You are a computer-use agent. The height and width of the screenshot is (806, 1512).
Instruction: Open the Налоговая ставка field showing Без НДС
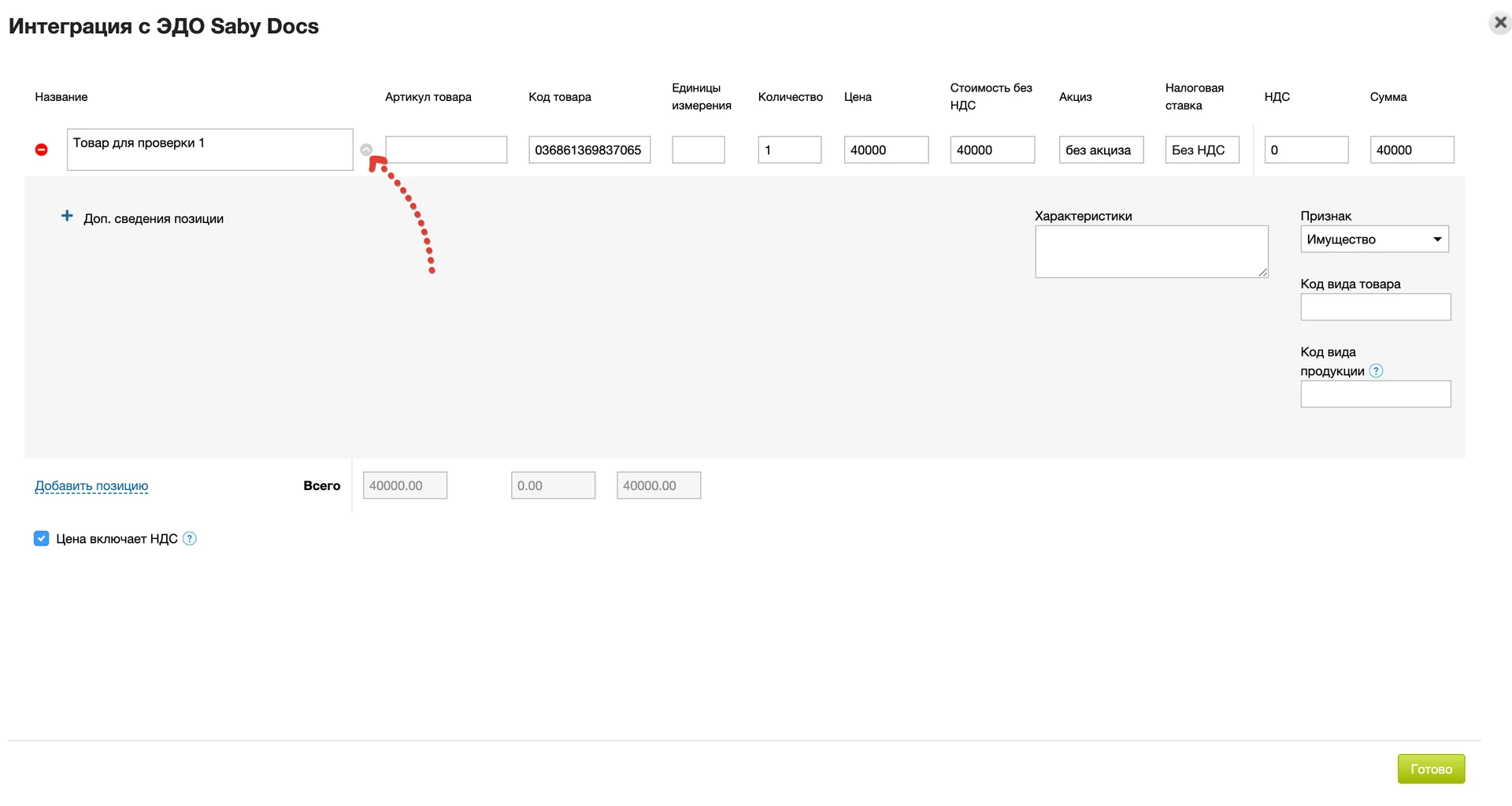point(1202,150)
